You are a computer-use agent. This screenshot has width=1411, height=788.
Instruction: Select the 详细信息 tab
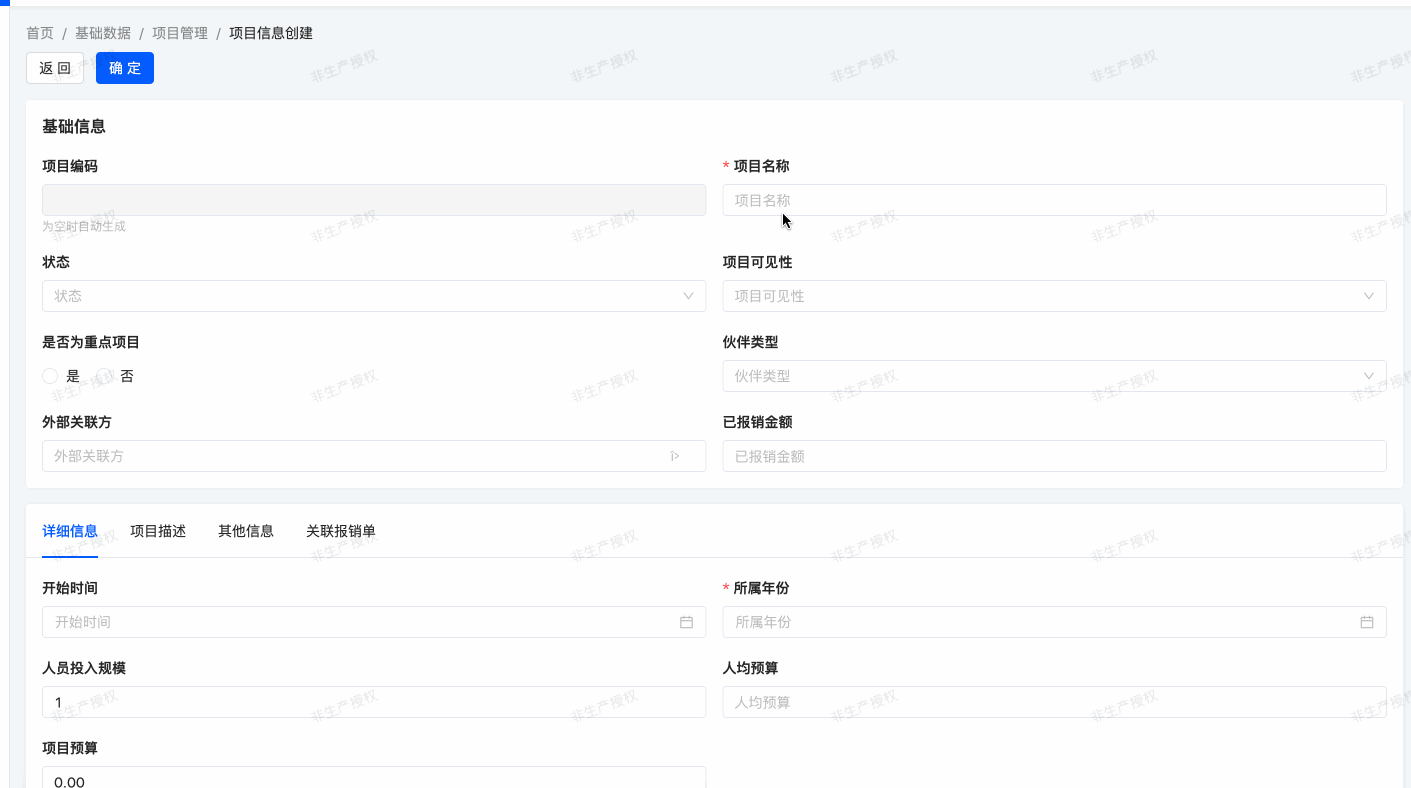point(70,531)
